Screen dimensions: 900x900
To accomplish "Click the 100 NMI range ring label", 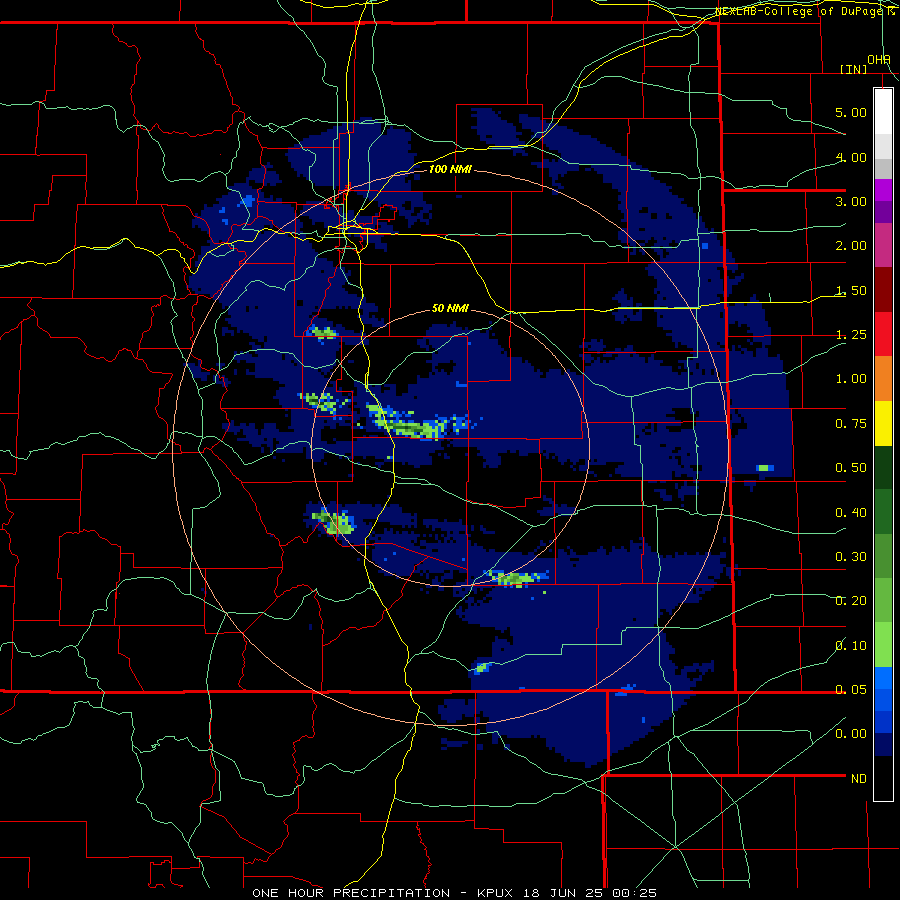I will pos(450,169).
